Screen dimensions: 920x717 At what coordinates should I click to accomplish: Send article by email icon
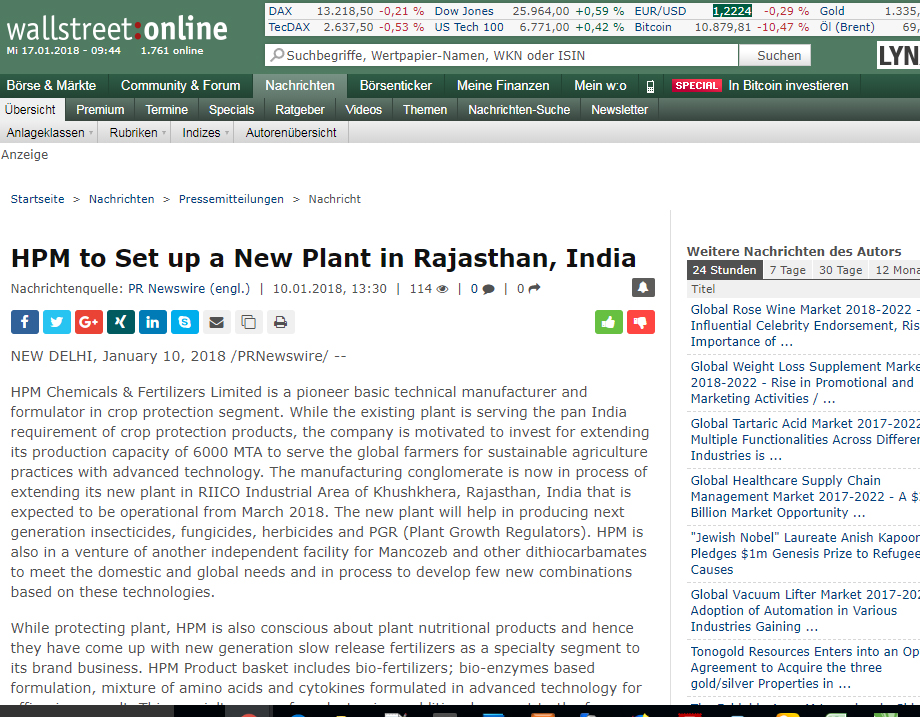coord(217,322)
